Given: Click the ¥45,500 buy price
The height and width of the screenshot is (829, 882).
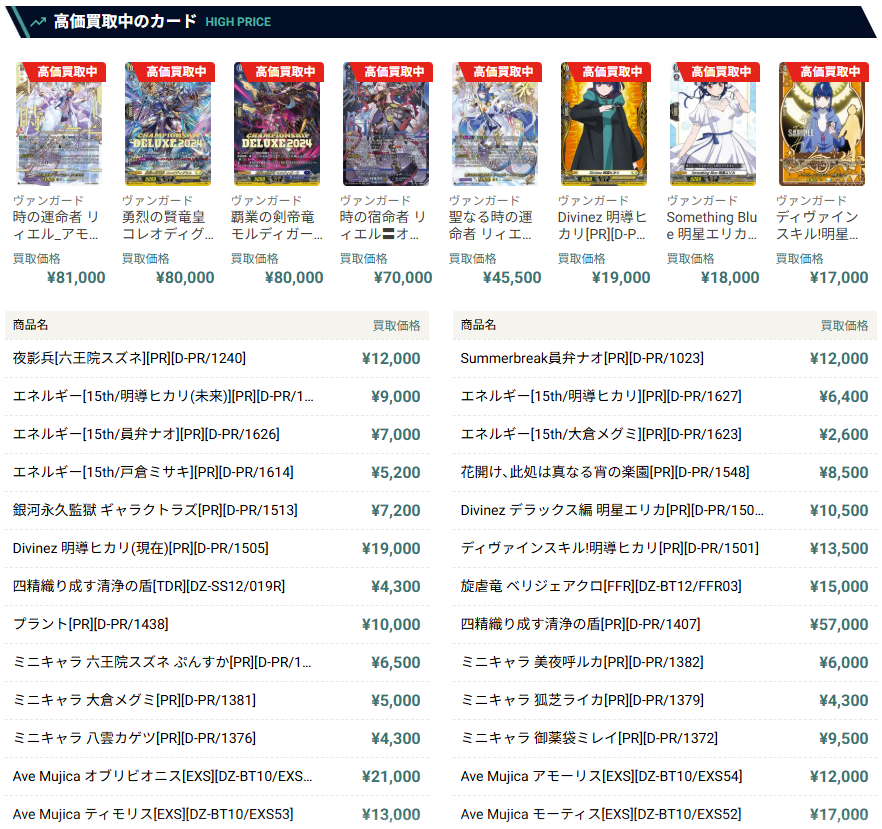Looking at the screenshot, I should pyautogui.click(x=512, y=277).
